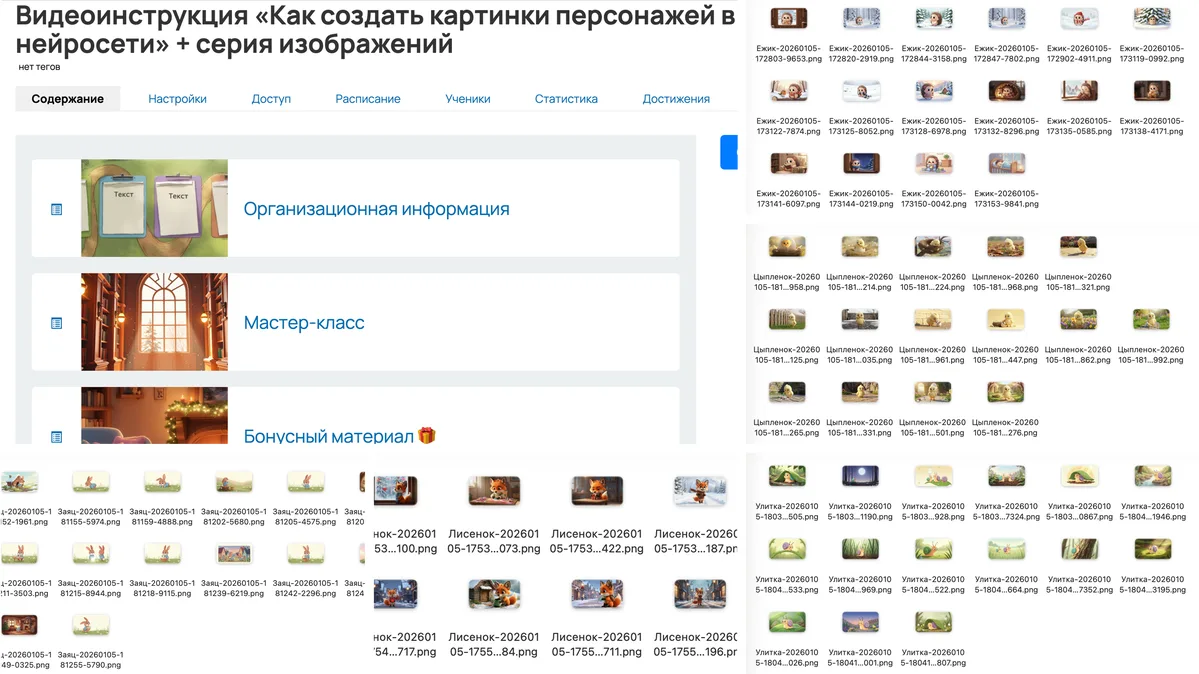Select thumbnail of Ежик-20260105-173119-0992.png
Screen dimensions: 1199x674
click(x=1152, y=18)
